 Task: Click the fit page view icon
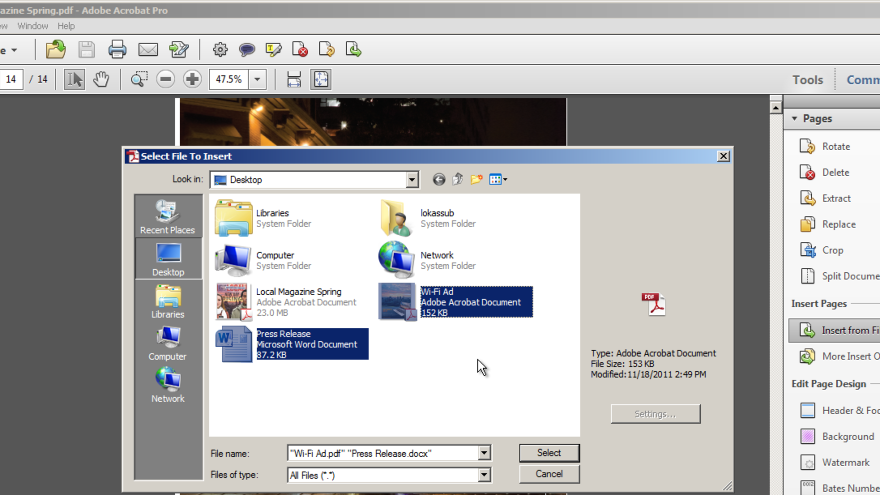[x=321, y=79]
